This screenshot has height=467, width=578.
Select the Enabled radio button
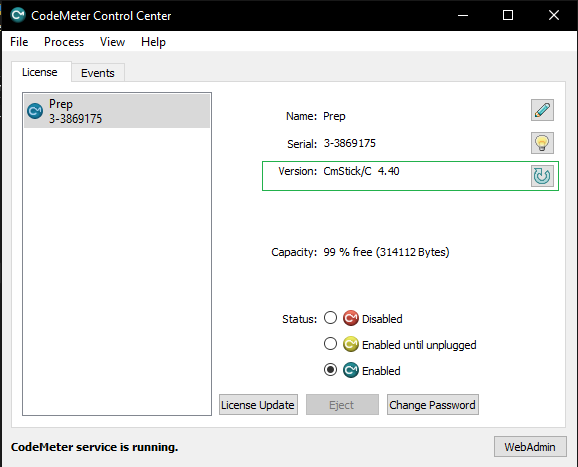click(x=330, y=369)
